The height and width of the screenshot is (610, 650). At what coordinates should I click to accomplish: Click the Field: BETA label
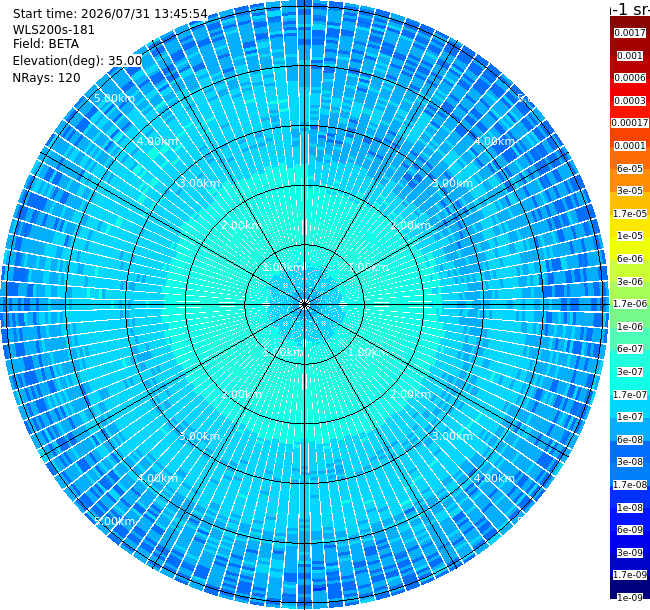click(46, 44)
